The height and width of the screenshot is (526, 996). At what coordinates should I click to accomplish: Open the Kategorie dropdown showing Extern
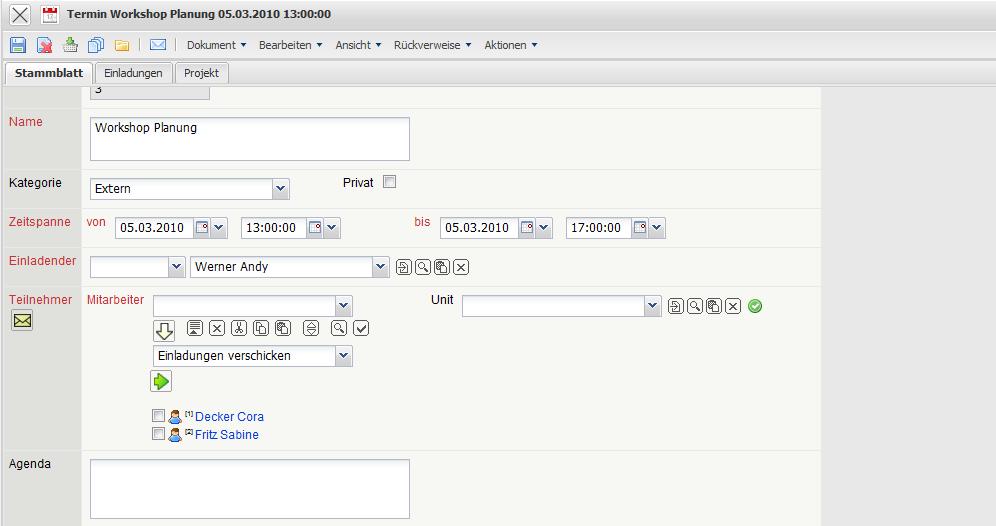coord(280,189)
